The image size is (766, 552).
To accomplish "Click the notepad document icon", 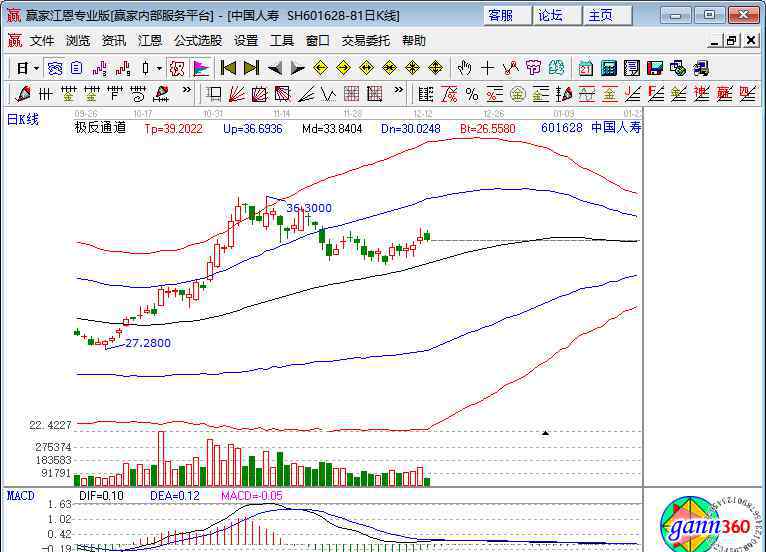I will tap(632, 68).
